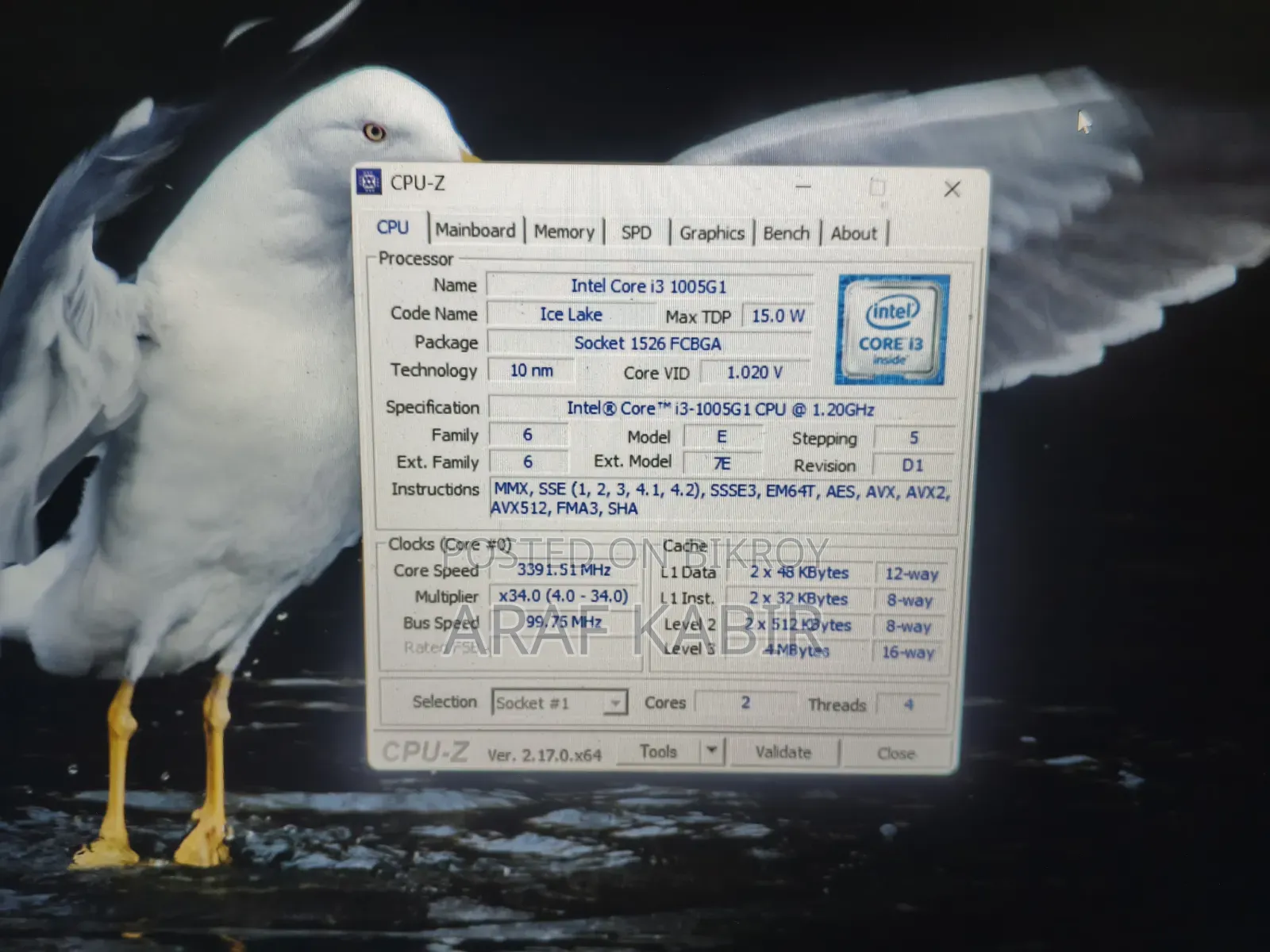Close the CPU-Z window with X
Image resolution: width=1270 pixels, height=952 pixels.
tap(952, 189)
